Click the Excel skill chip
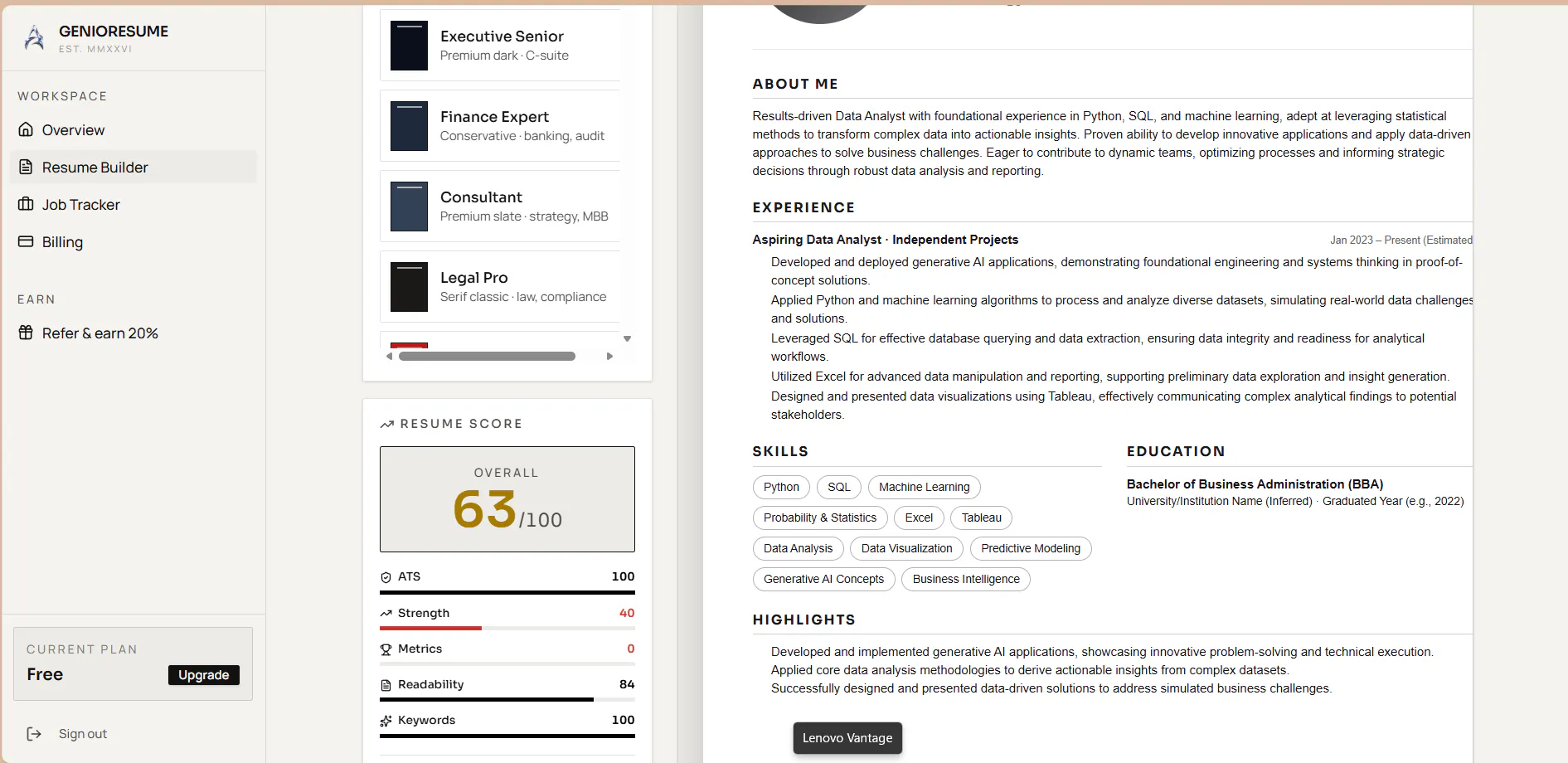Screen dimensions: 1568x763 tap(919, 518)
